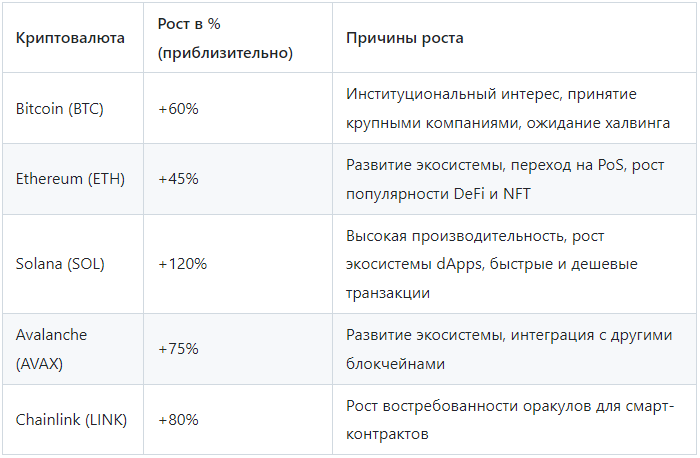Click the Криптовалюта column header
This screenshot has width=700, height=458.
(70, 38)
